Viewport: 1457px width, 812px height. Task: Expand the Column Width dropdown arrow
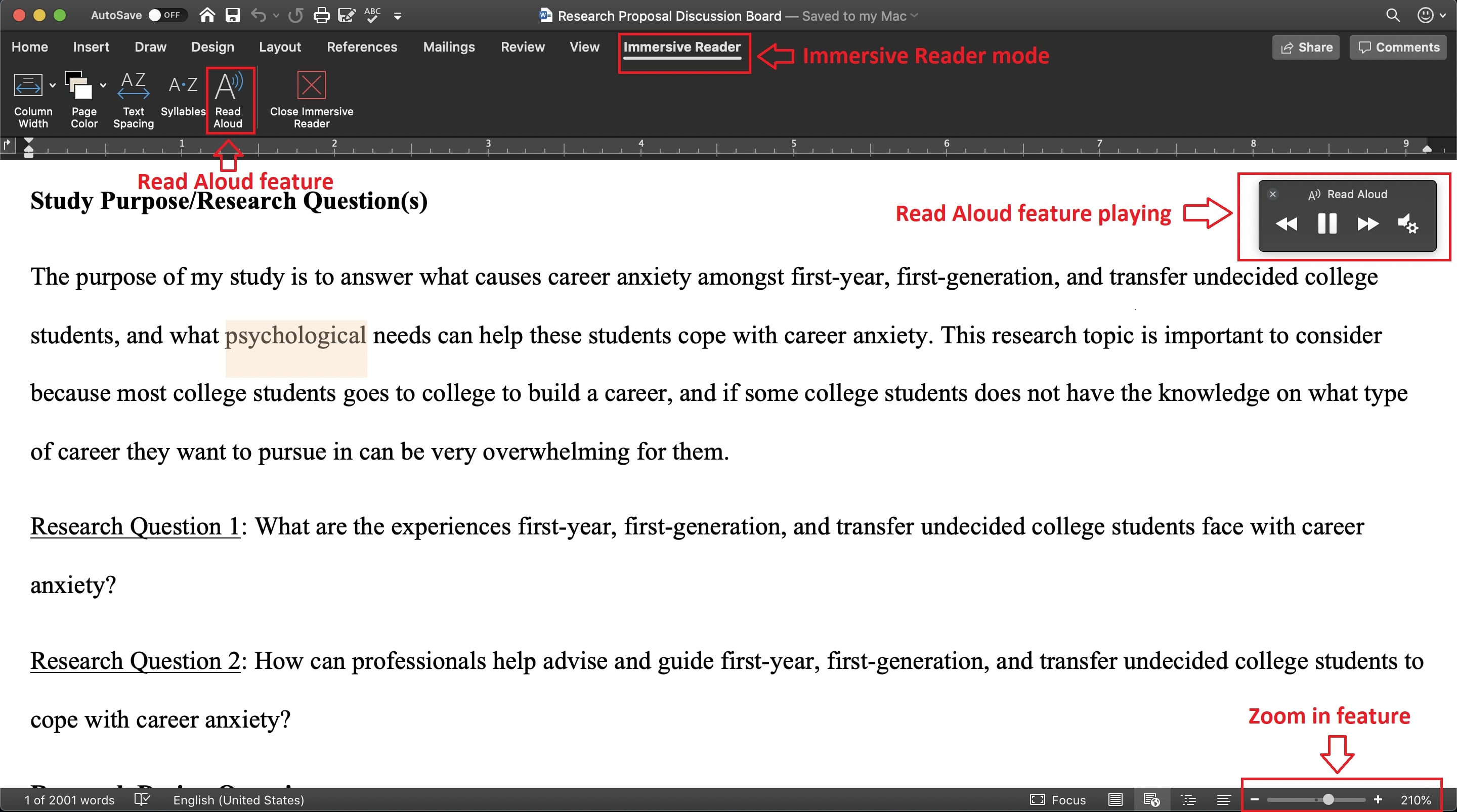tap(53, 85)
